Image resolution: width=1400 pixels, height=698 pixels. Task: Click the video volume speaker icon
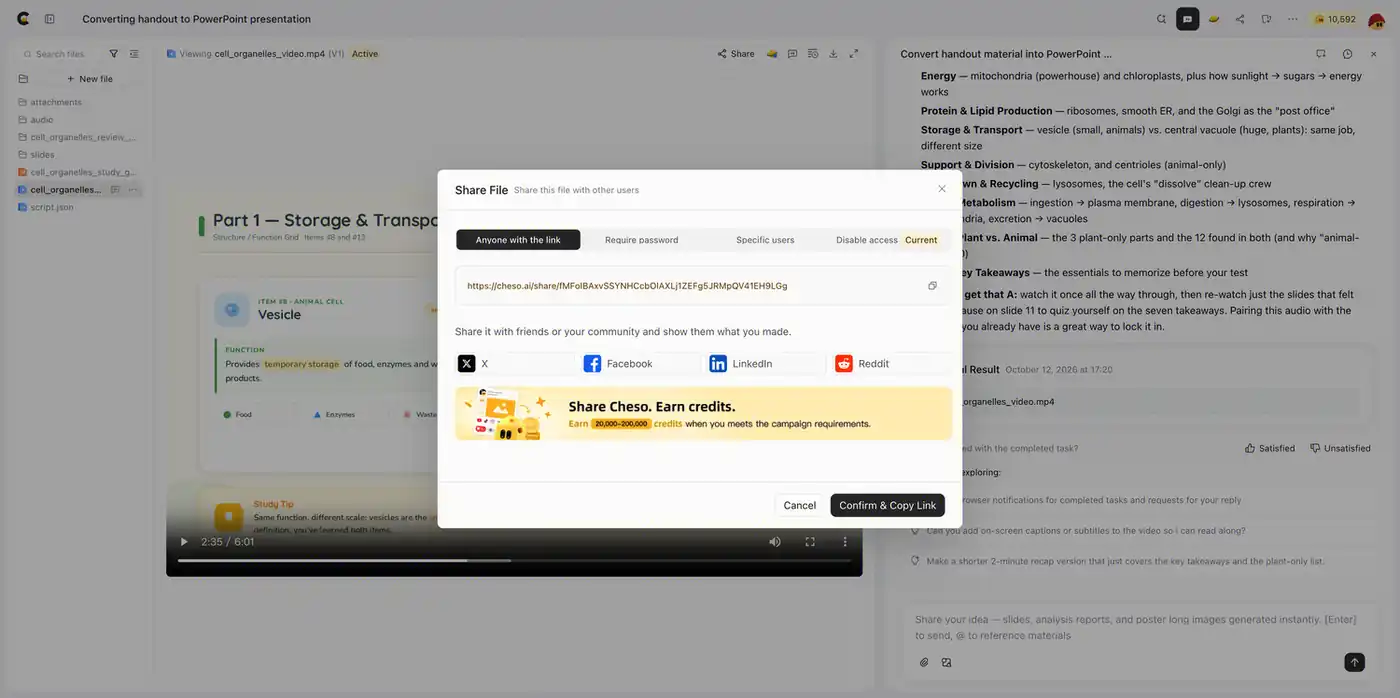775,542
